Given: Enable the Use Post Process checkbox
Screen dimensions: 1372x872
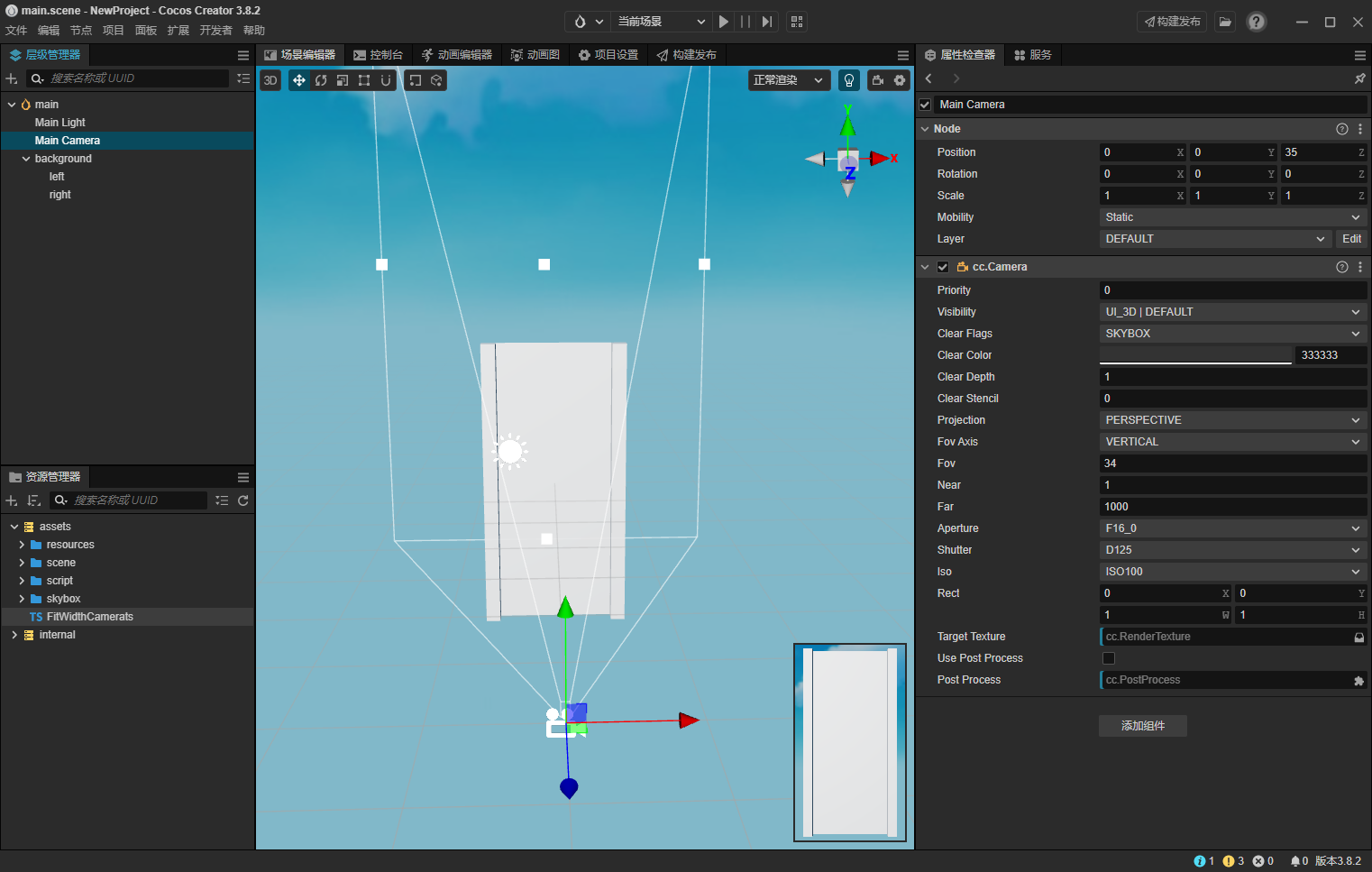Looking at the screenshot, I should [1109, 658].
